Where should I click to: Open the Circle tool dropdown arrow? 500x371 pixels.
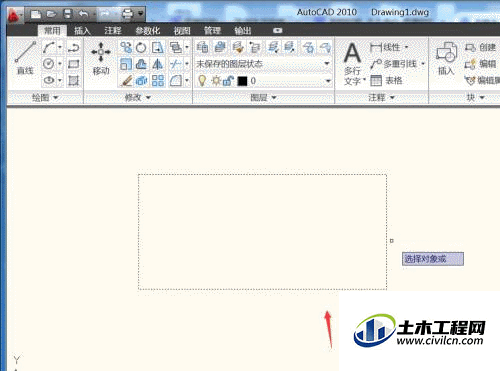click(60, 64)
